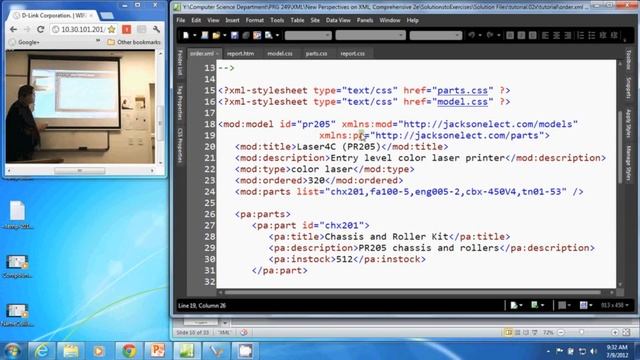Switch to the model.css tab

coord(280,53)
